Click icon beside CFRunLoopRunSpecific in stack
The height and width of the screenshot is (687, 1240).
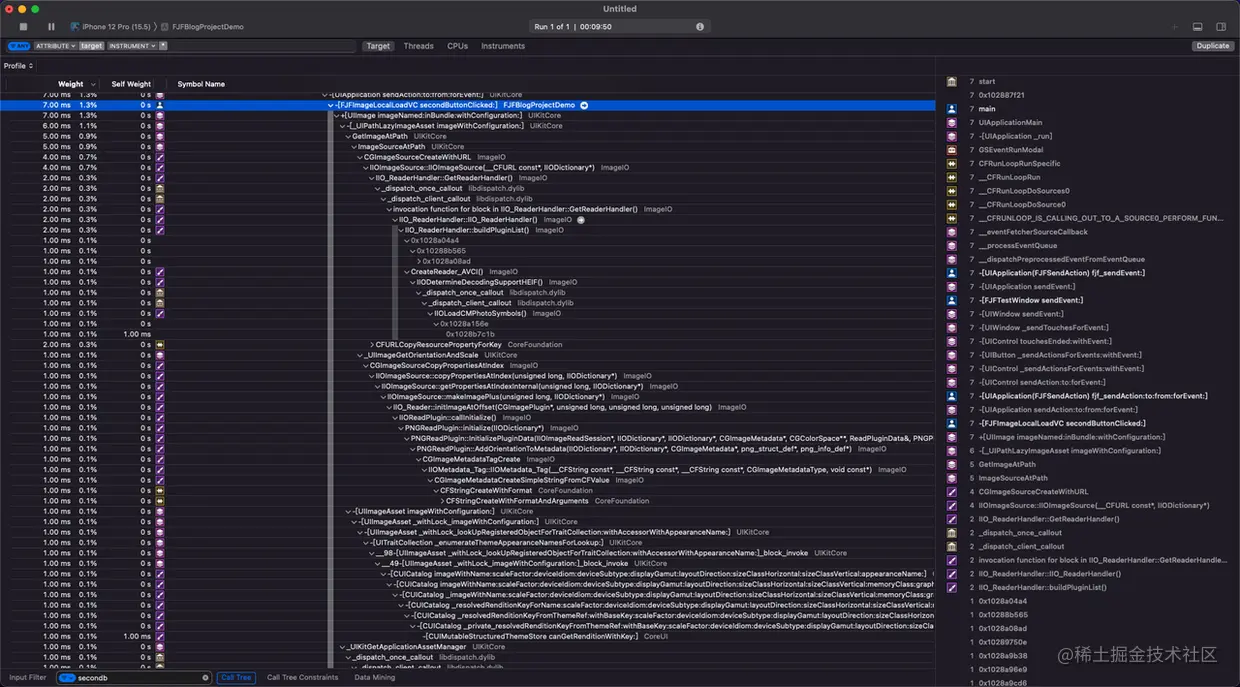(x=952, y=163)
